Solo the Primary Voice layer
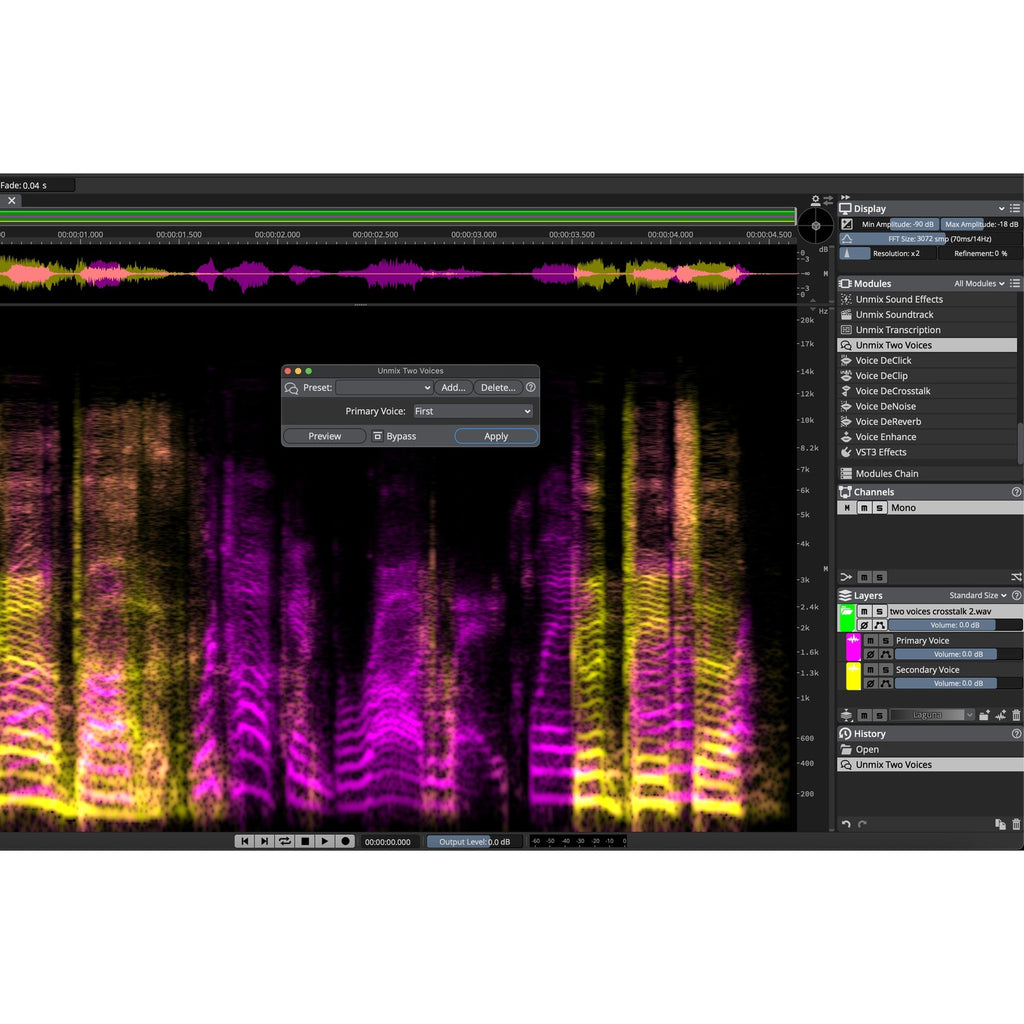The width and height of the screenshot is (1024, 1024). click(x=886, y=641)
